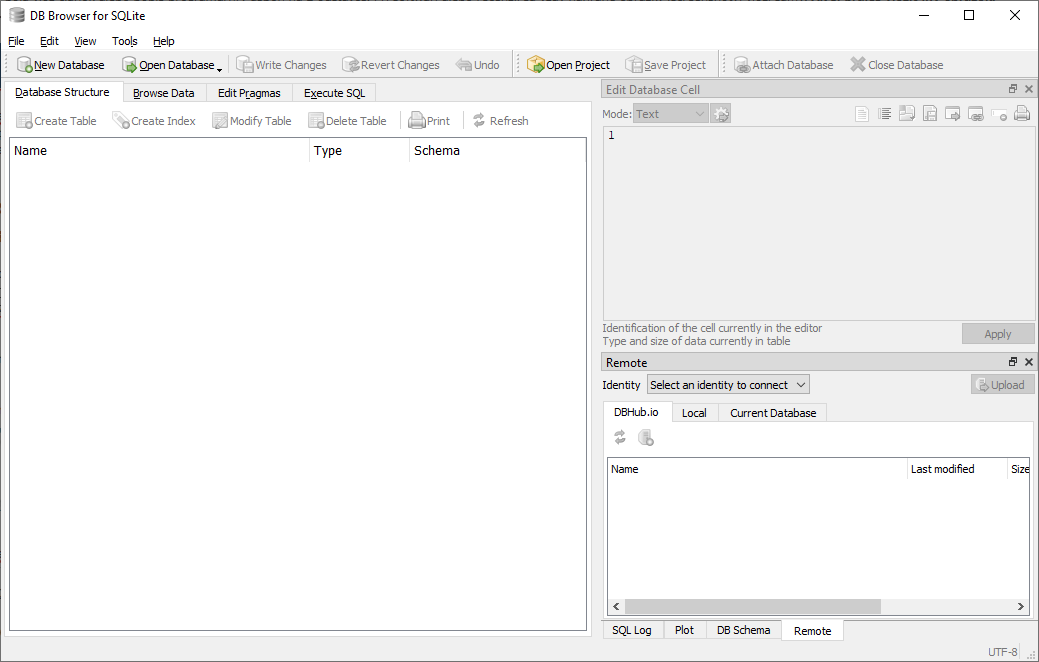The width and height of the screenshot is (1039, 662).
Task: Click the Revert Changes icon
Action: [x=390, y=64]
